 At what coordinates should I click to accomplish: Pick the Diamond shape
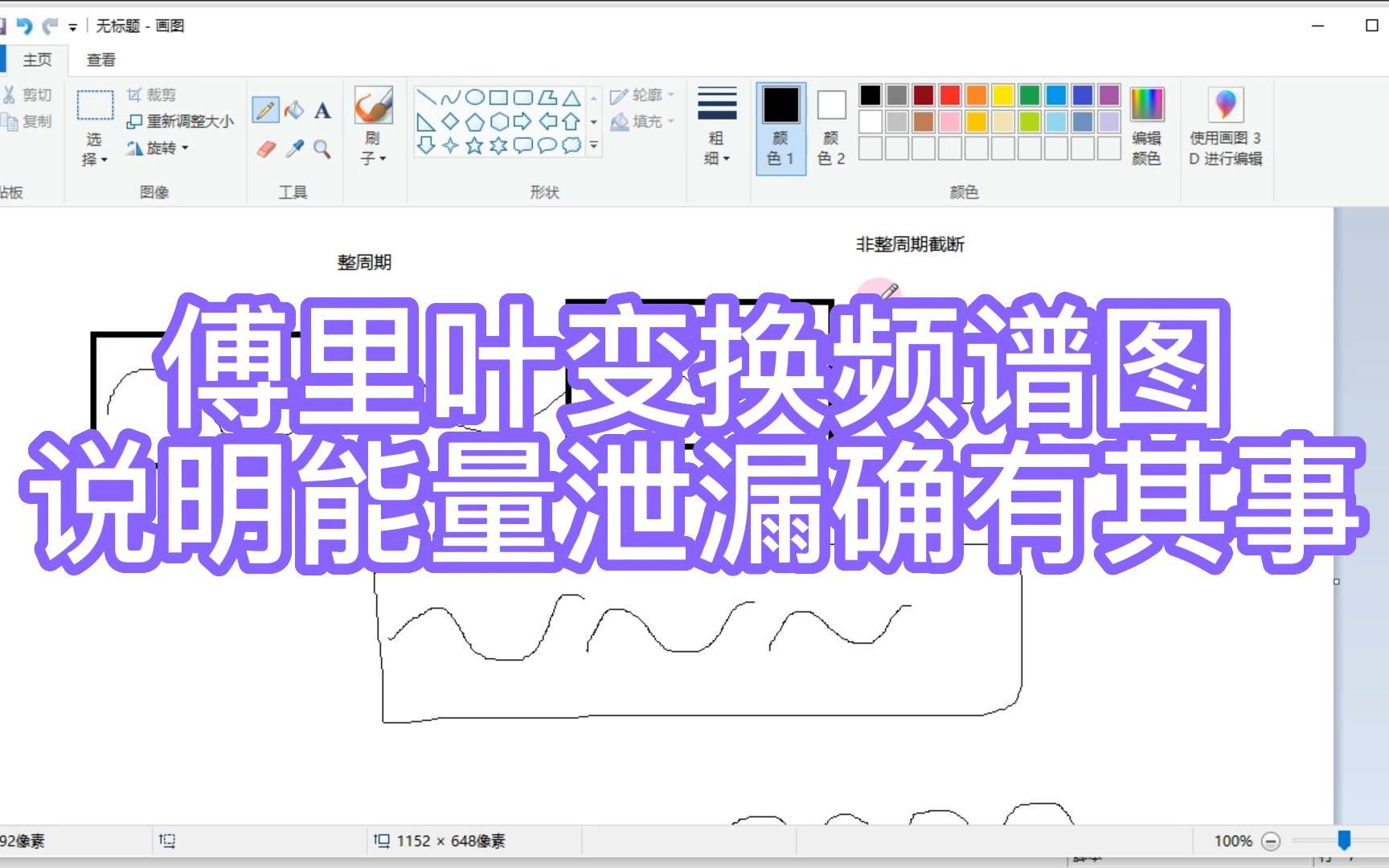[x=451, y=122]
